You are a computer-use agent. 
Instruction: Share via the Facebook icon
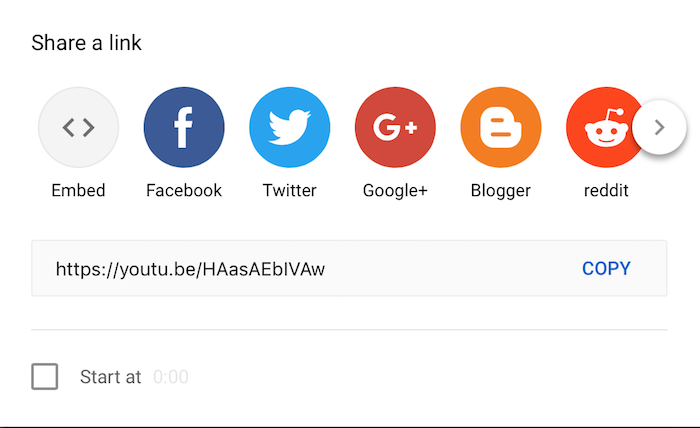tap(184, 127)
